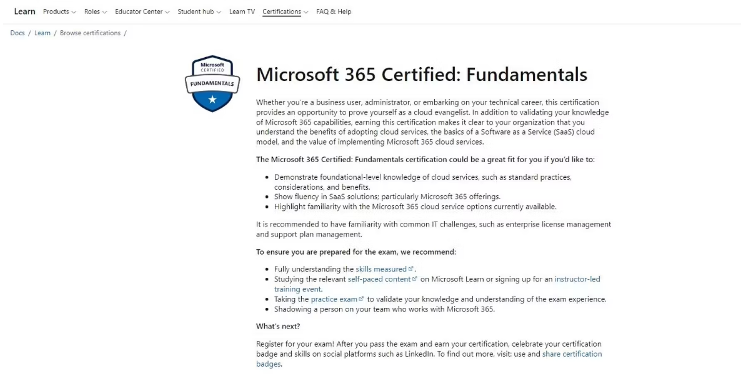Click "Shadowing a person on your team" bullet

click(384, 309)
